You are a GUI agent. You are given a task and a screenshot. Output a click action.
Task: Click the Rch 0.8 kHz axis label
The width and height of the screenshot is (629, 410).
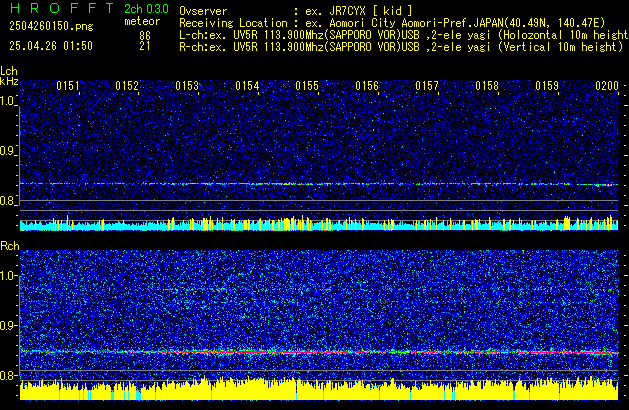pyautogui.click(x=8, y=375)
